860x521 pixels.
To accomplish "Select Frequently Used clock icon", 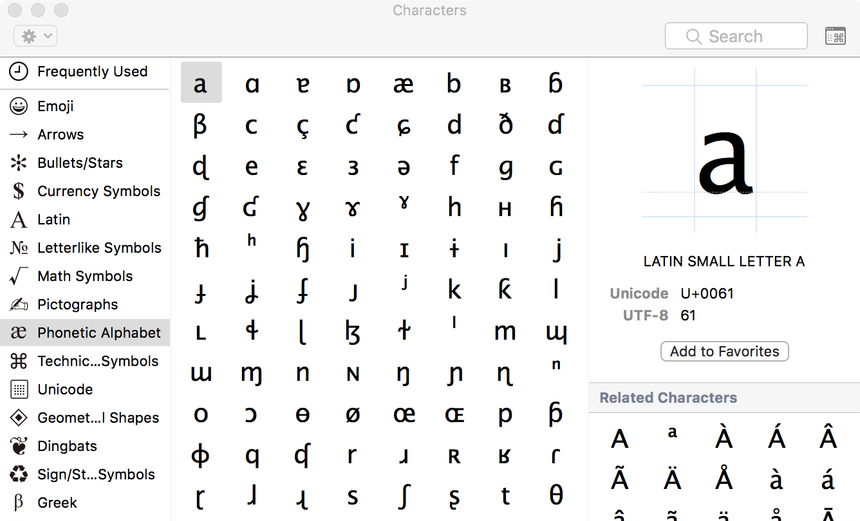I will (x=18, y=72).
